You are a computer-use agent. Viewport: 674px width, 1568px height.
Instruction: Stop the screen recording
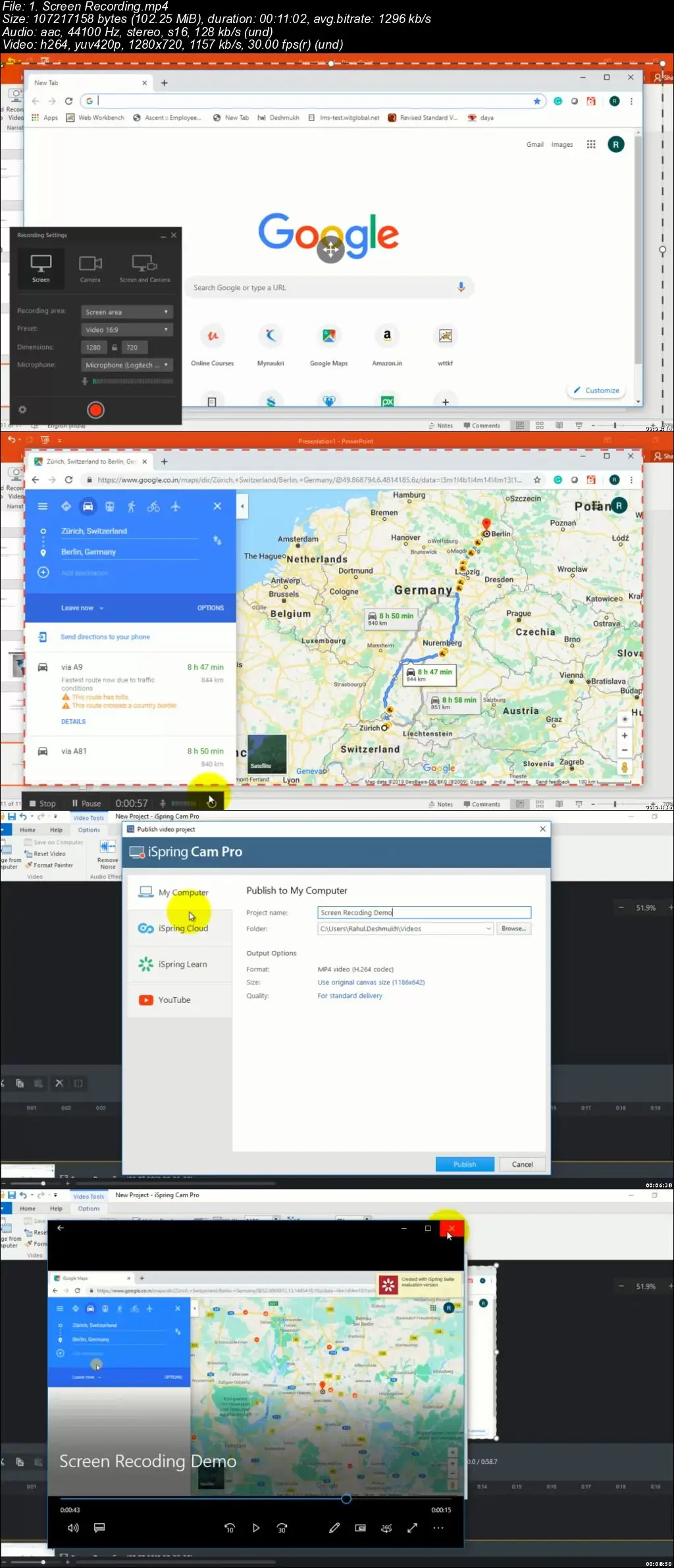[x=43, y=803]
